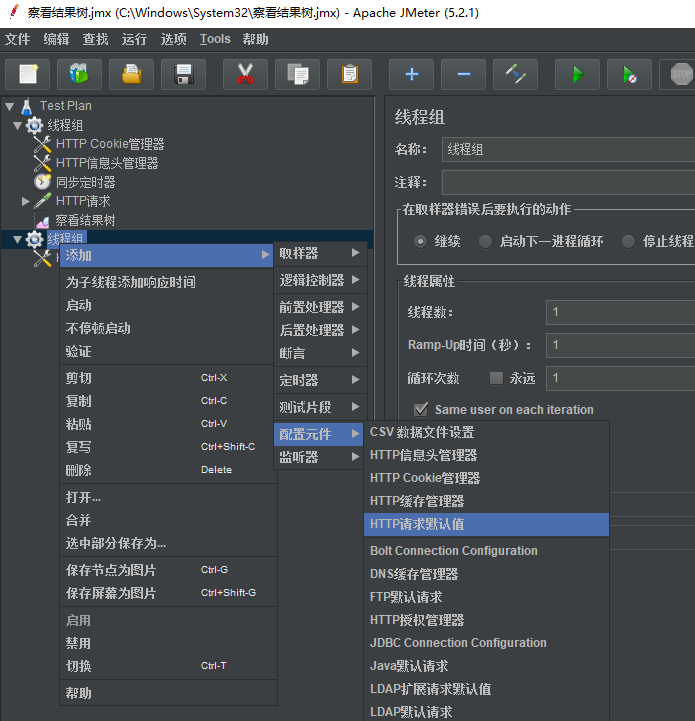695x721 pixels.
Task: Open the 断言 submenu
Action: [320, 353]
